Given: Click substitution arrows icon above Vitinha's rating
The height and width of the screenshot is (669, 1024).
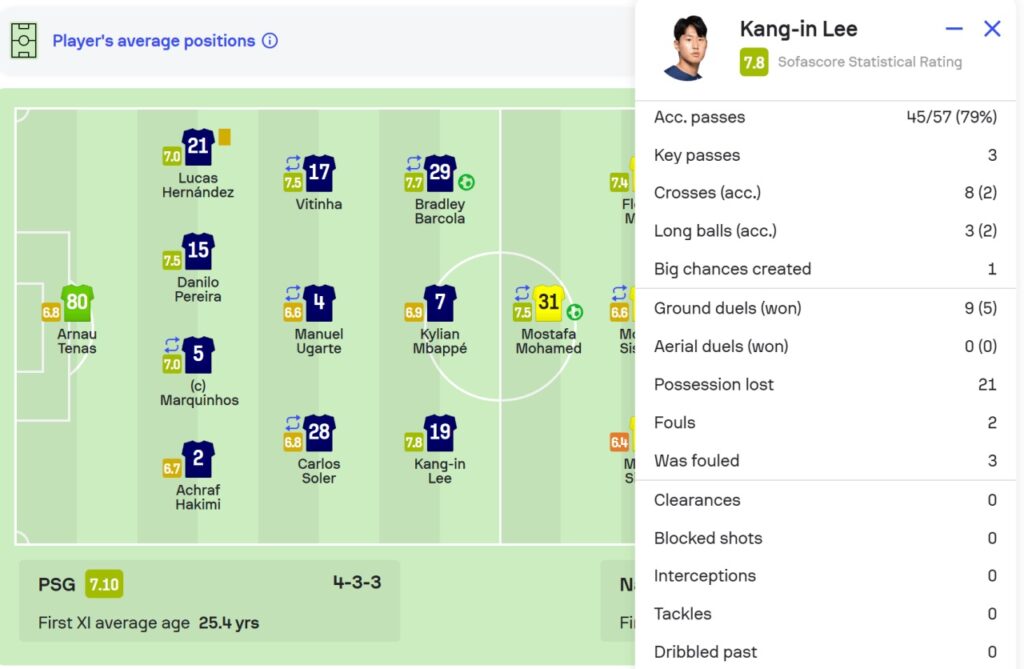Looking at the screenshot, I should 293,162.
